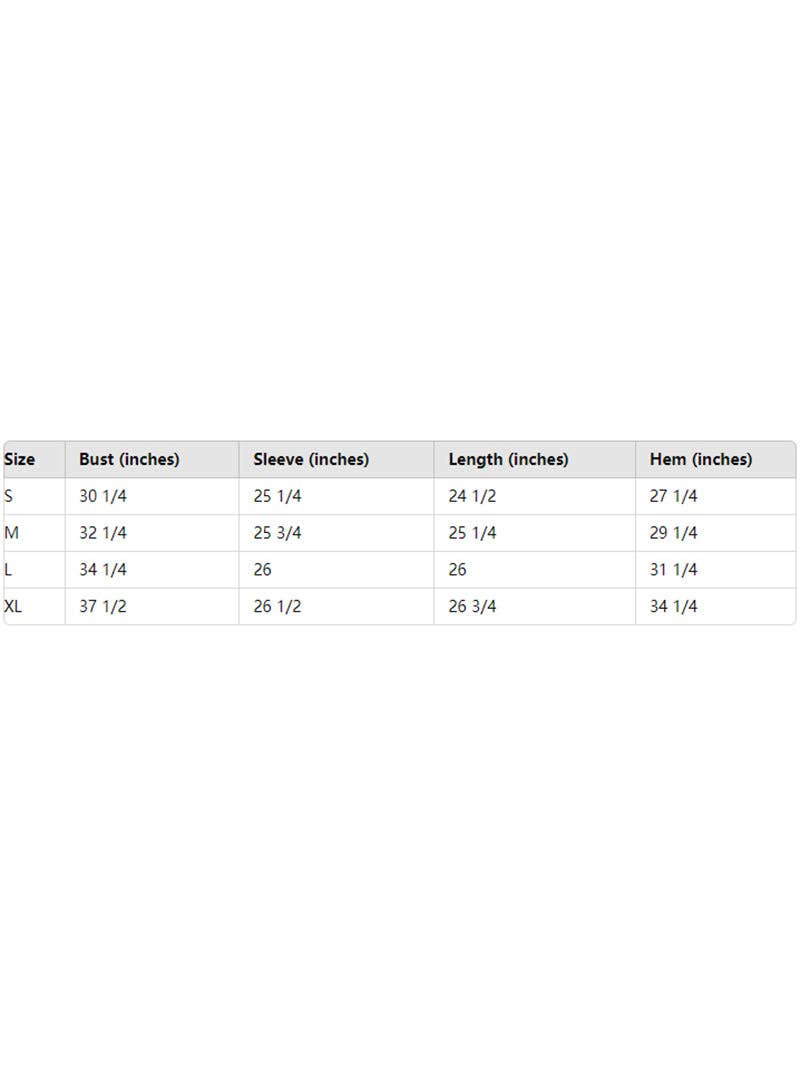
Task: Select the XL size row label
Action: point(15,607)
